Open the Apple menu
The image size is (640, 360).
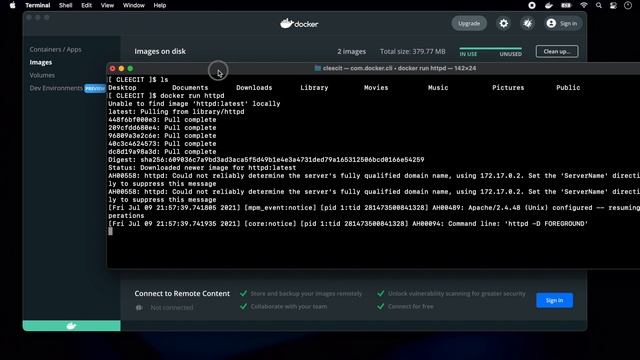13,5
